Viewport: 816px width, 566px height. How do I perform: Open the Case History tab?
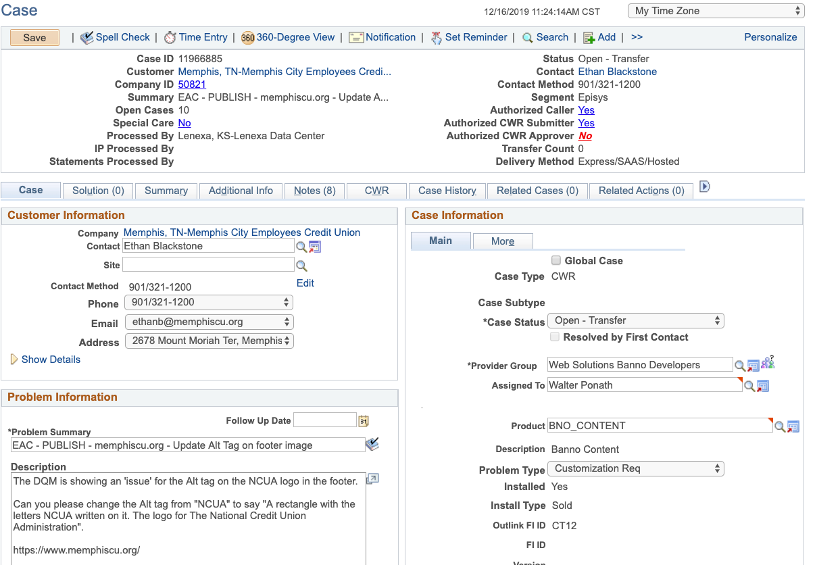447,191
